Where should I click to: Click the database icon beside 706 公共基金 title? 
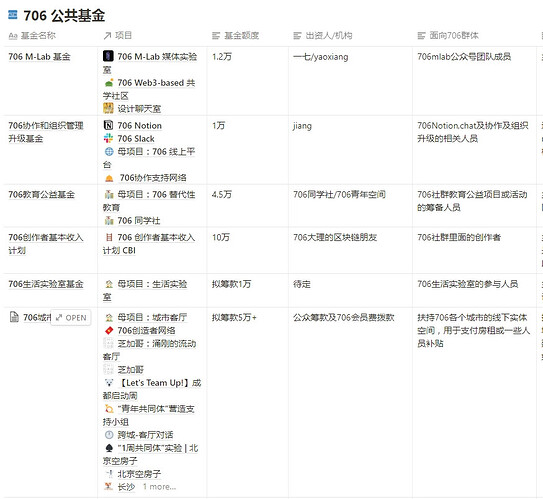click(13, 15)
